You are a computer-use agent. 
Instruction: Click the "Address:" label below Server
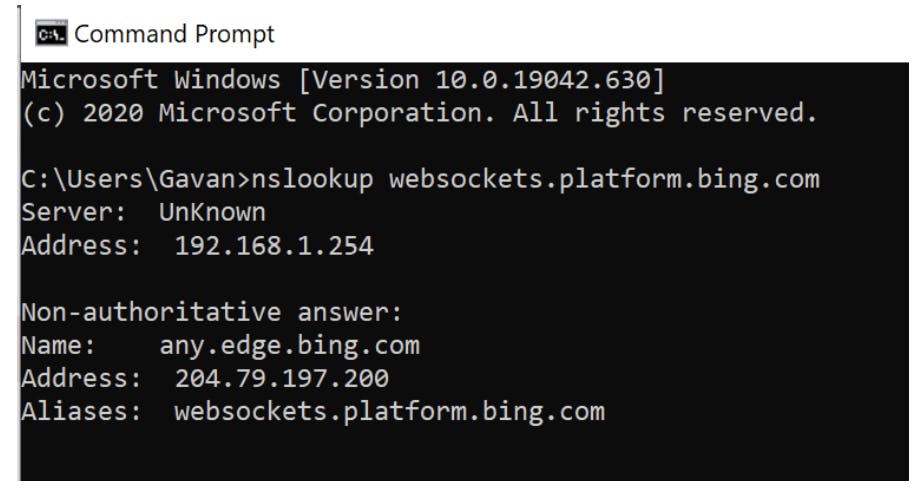click(81, 246)
